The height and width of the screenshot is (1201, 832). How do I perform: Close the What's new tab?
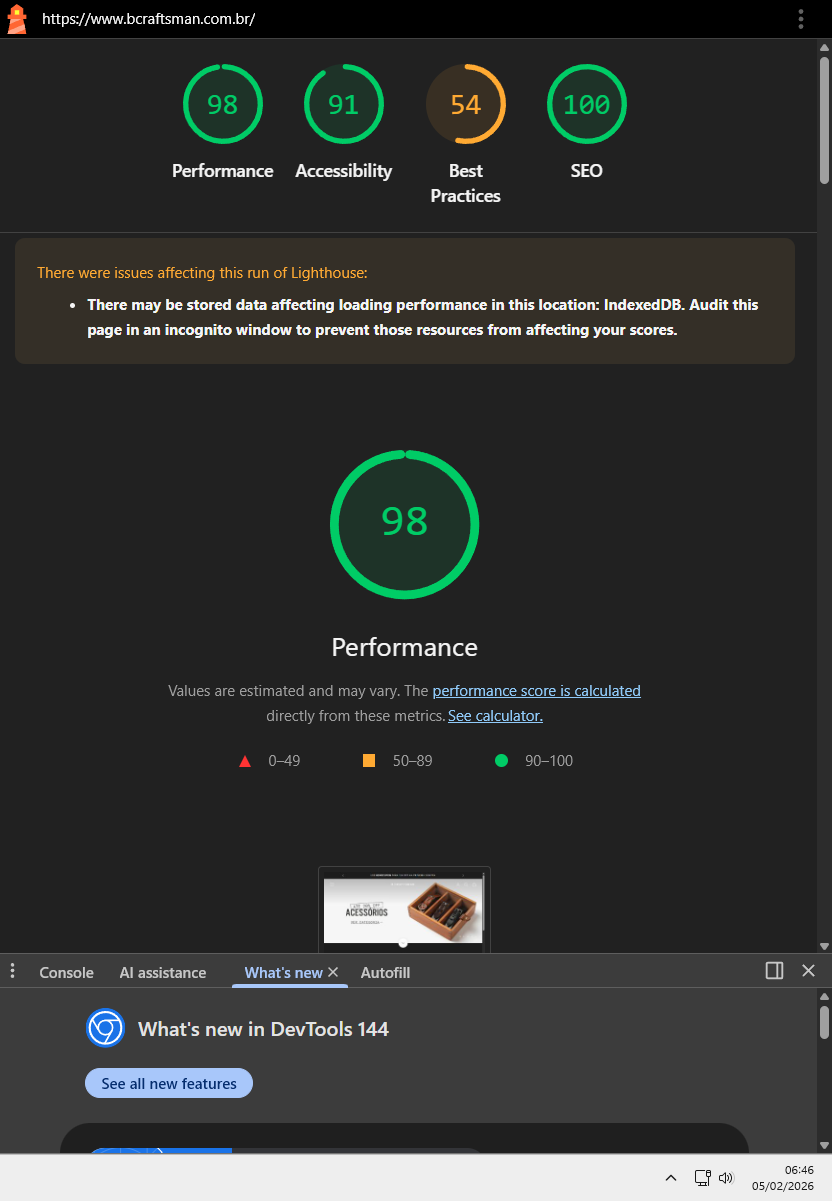[x=333, y=970]
